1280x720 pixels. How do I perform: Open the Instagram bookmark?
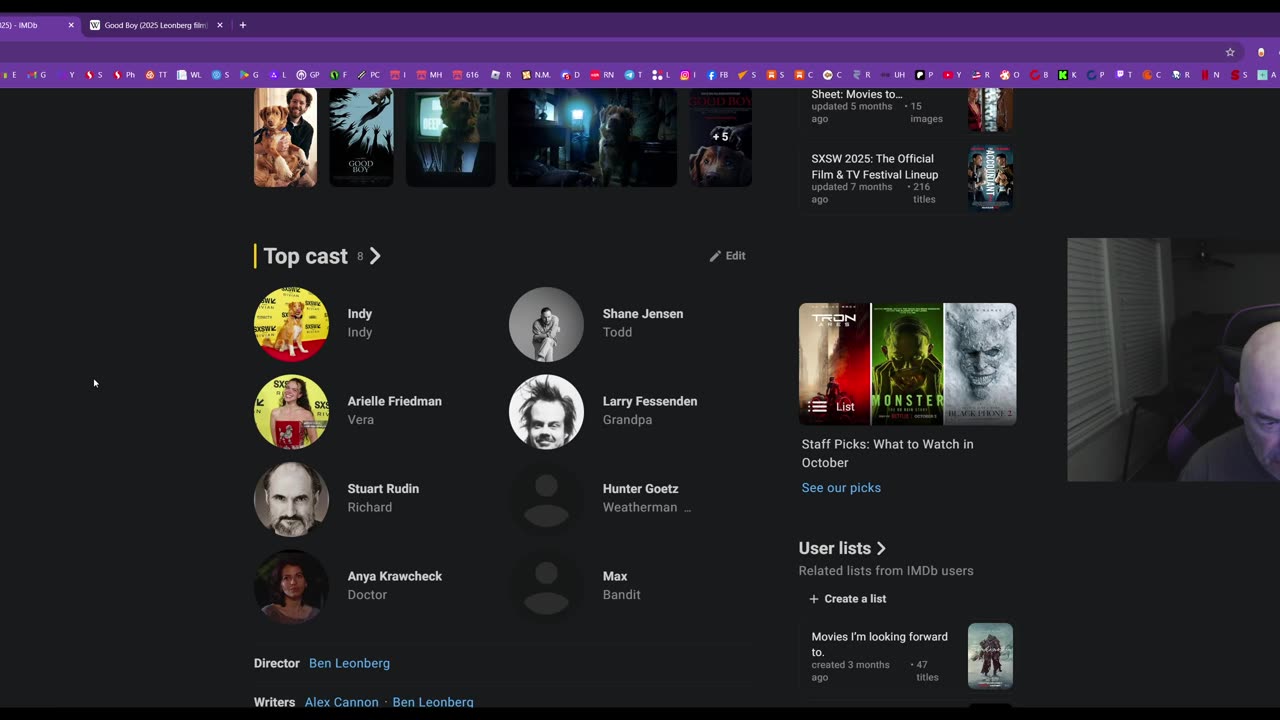tap(690, 75)
